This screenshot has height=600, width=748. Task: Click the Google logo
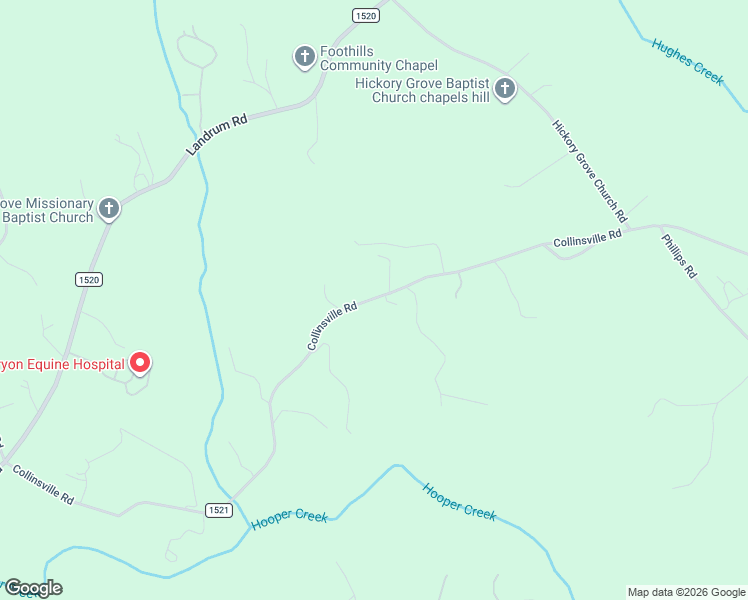click(x=33, y=588)
